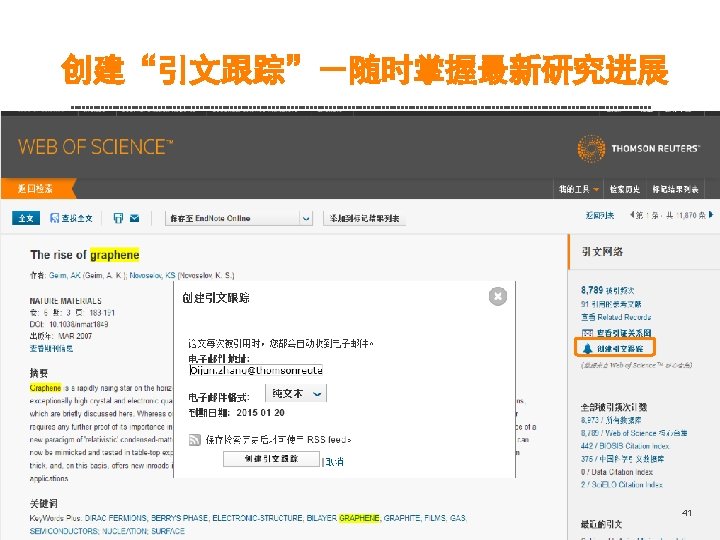Click keyword SURFACE

[x=168, y=531]
